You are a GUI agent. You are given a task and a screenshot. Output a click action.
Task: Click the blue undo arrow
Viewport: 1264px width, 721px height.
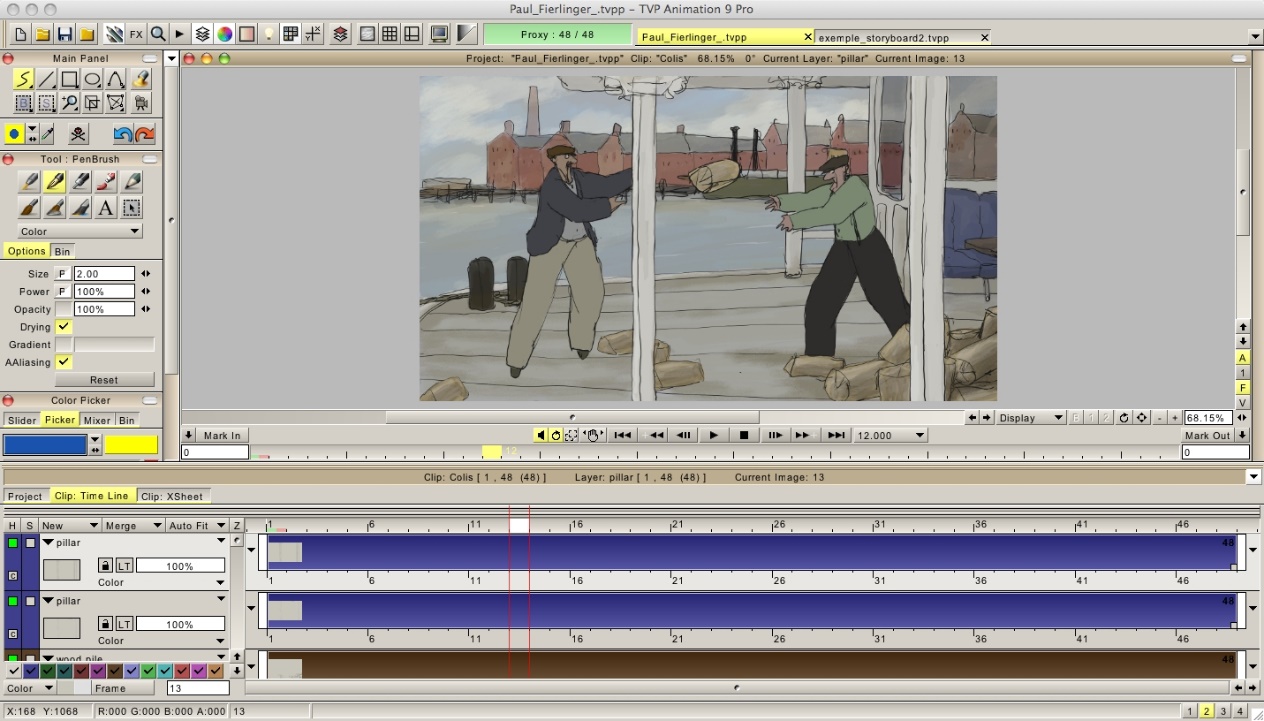point(123,134)
